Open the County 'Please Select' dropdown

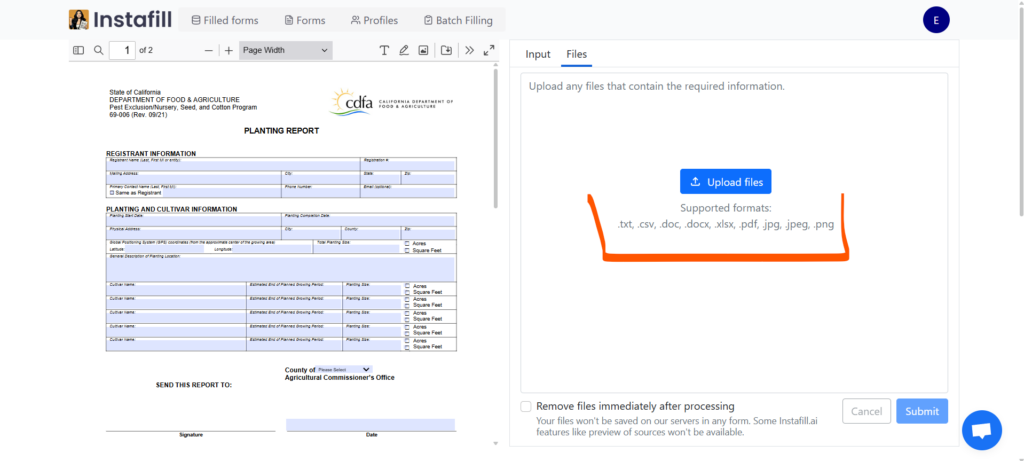point(344,370)
